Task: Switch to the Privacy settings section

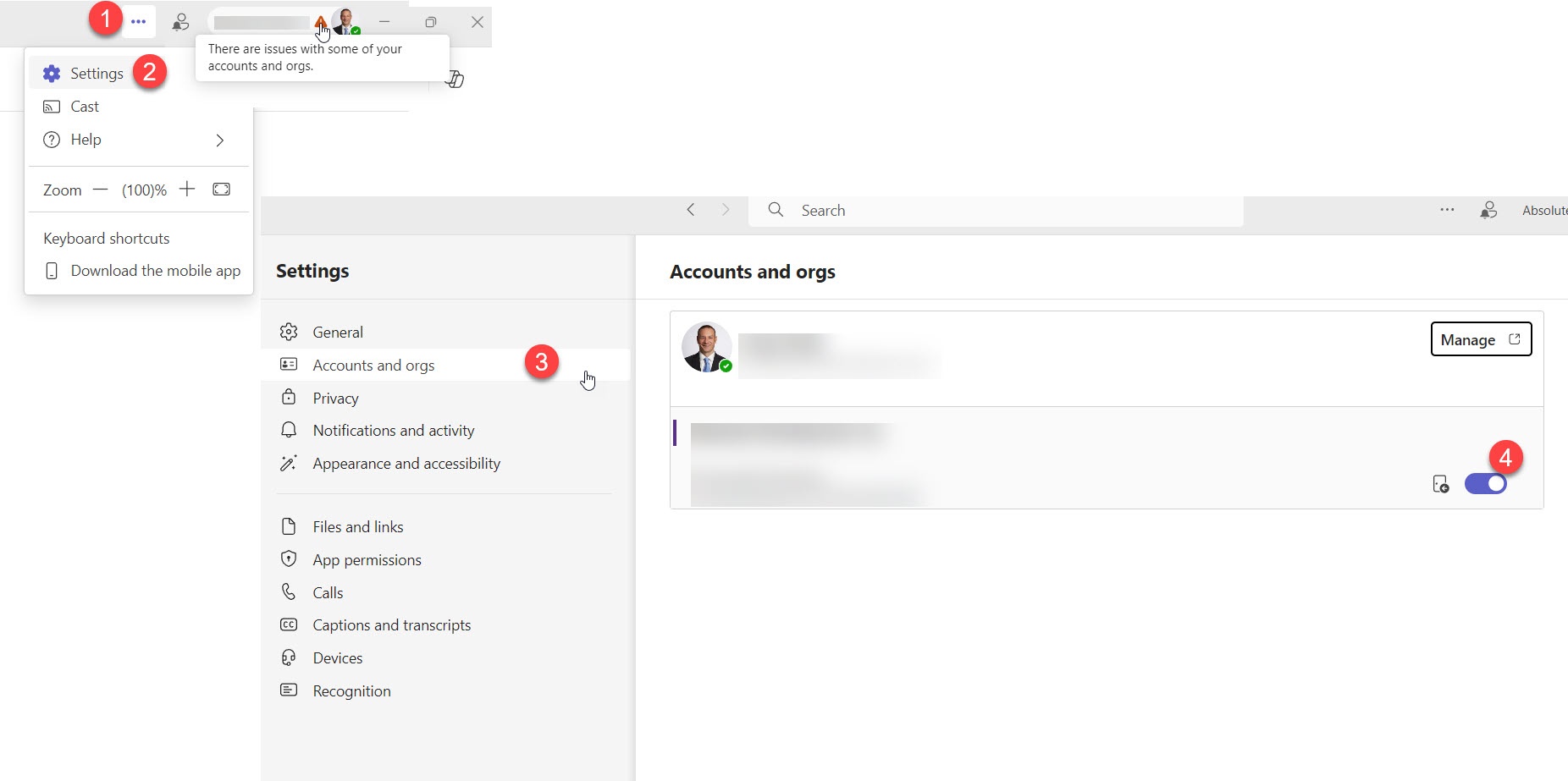Action: (336, 398)
